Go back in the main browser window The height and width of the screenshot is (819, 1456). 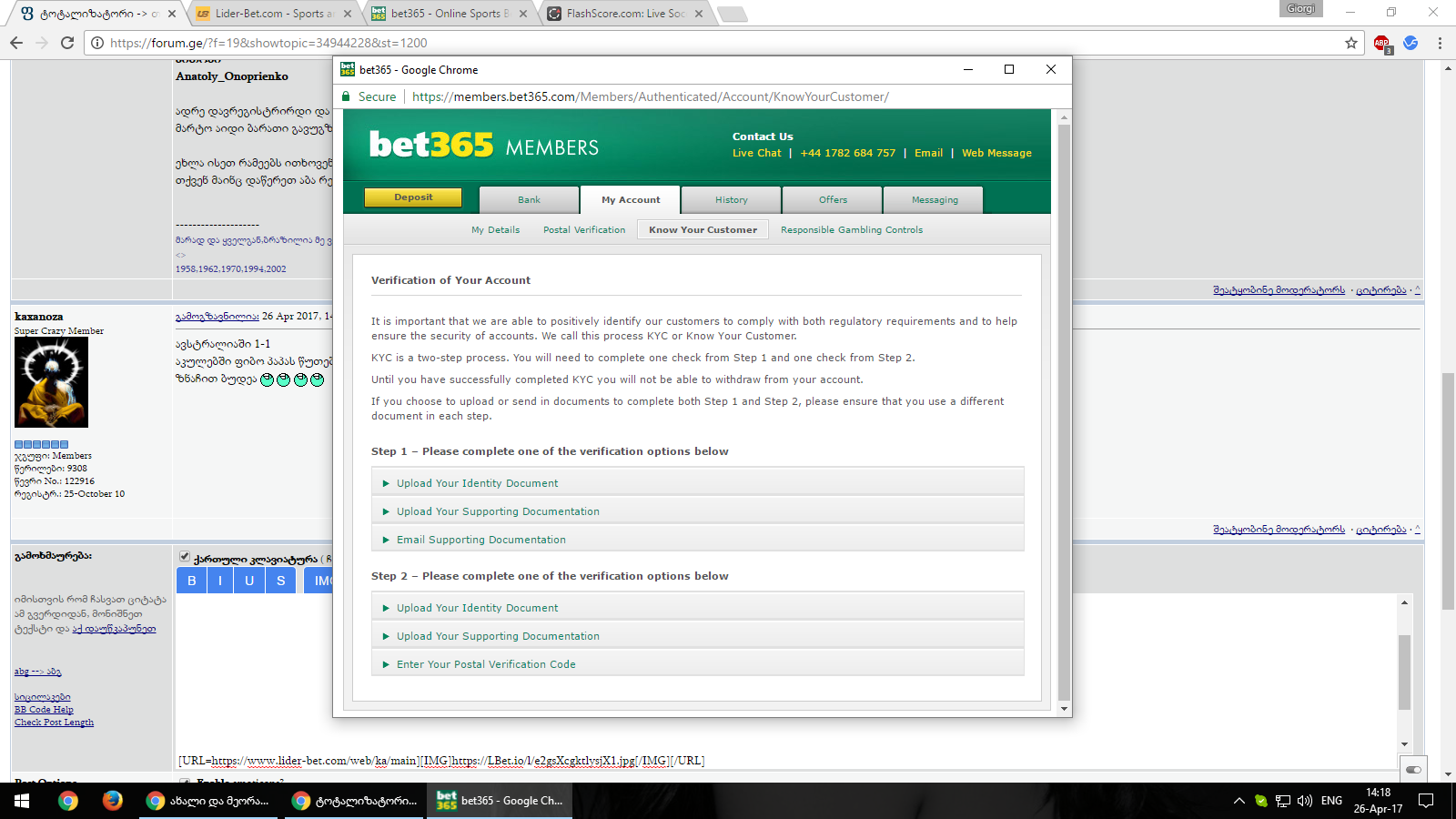coord(16,43)
